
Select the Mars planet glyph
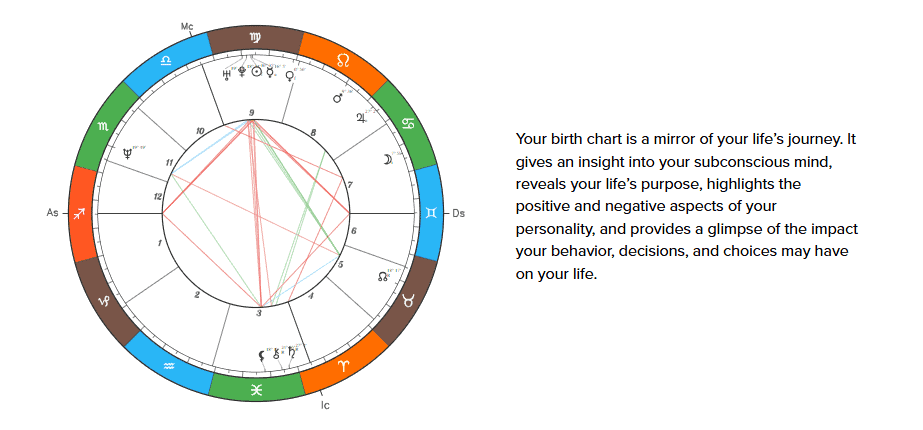click(x=337, y=97)
